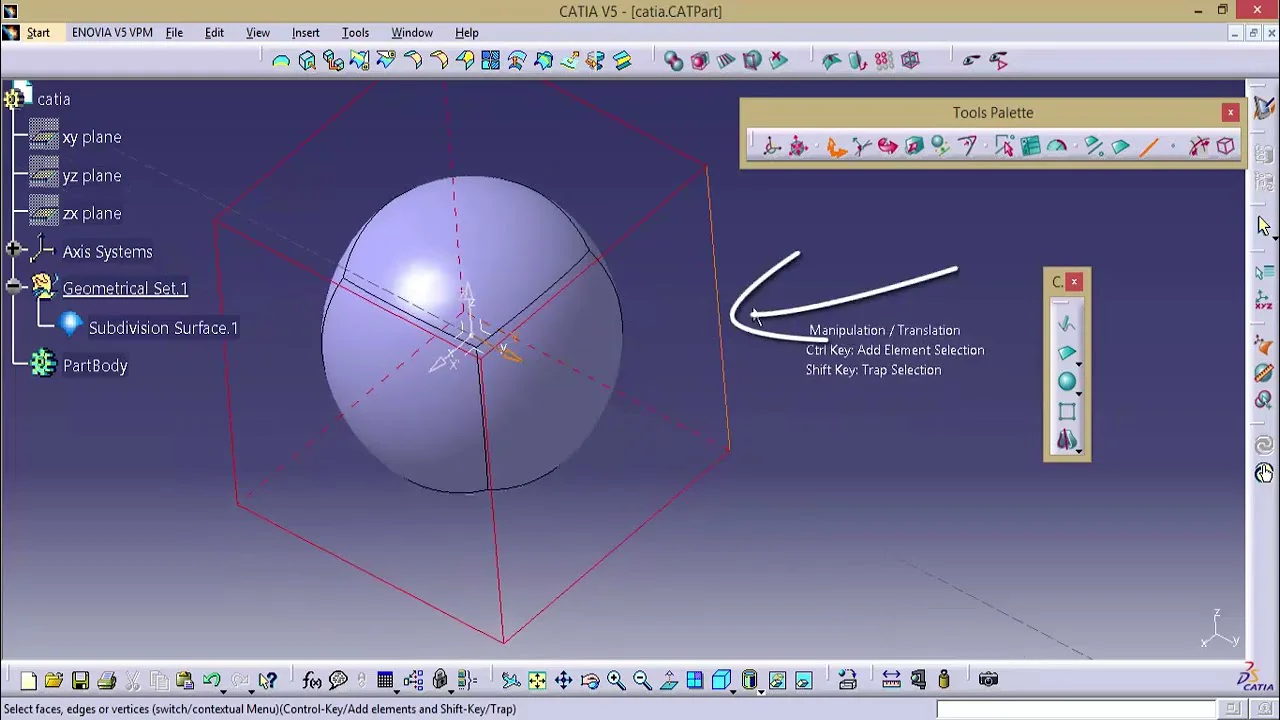Select the compass icon in Tools Palette

click(771, 147)
